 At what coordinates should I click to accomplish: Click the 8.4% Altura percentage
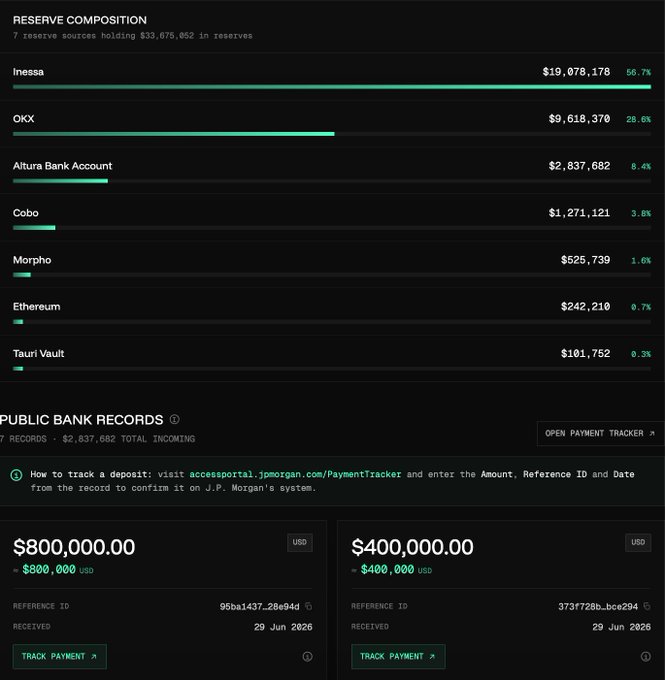[x=641, y=167]
